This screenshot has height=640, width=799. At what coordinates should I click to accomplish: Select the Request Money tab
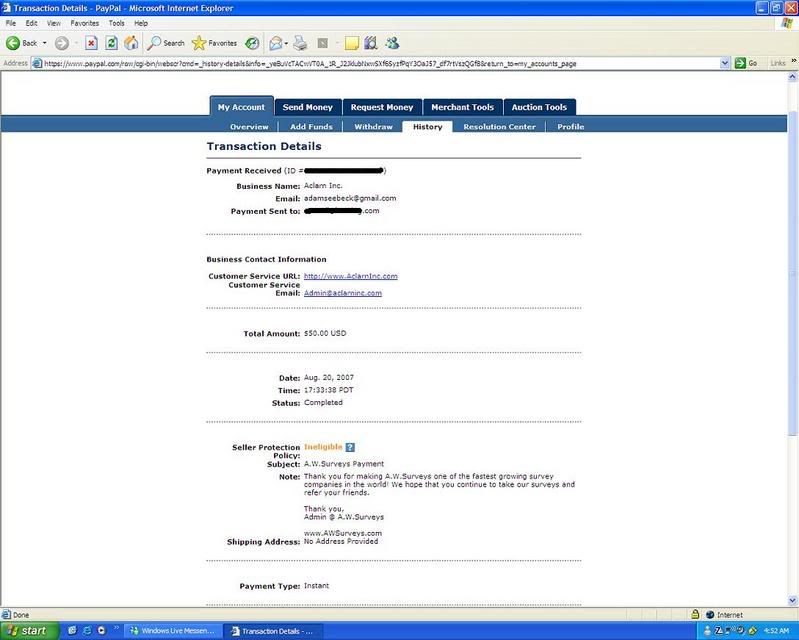(382, 107)
